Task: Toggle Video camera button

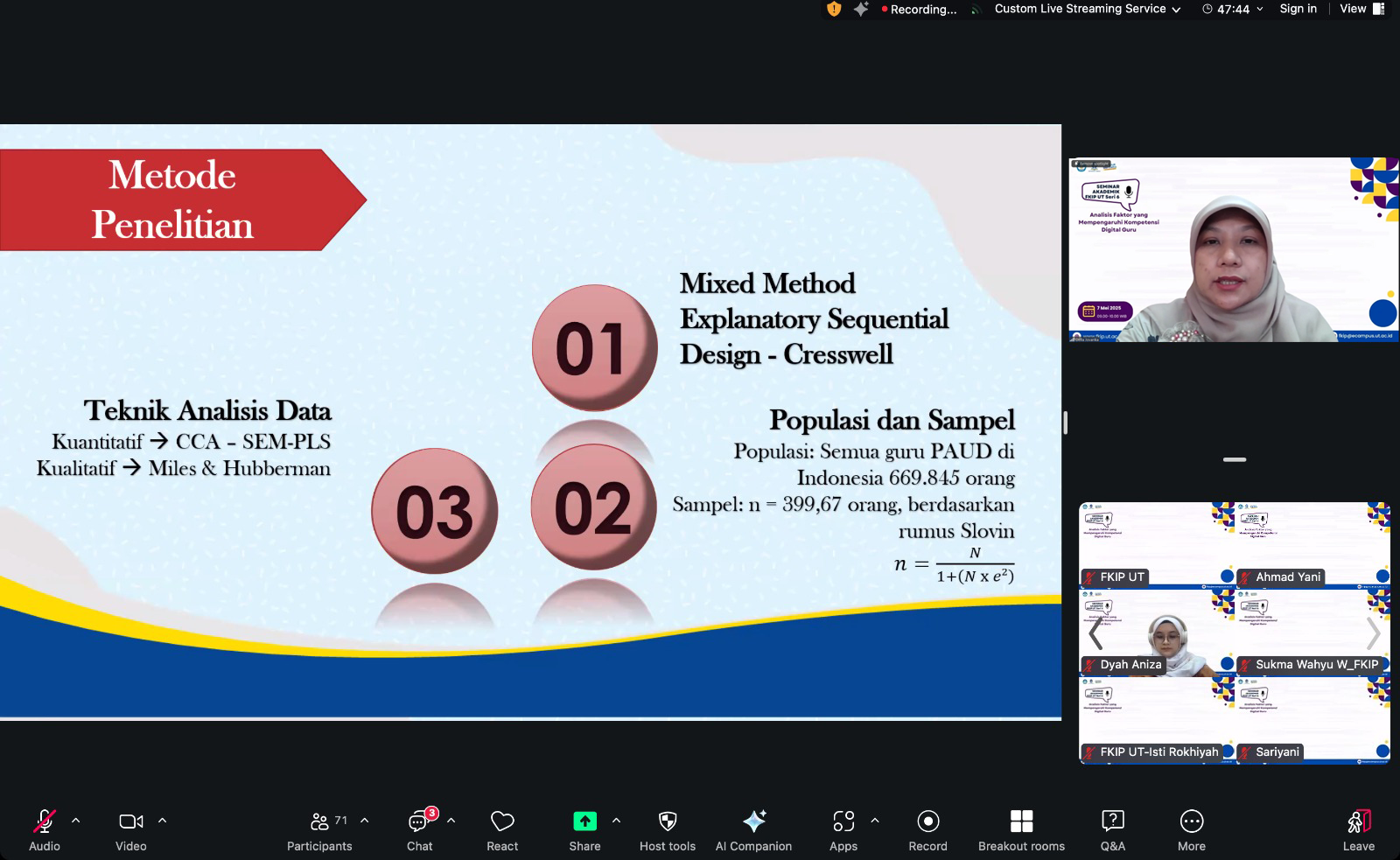Action: 131,829
